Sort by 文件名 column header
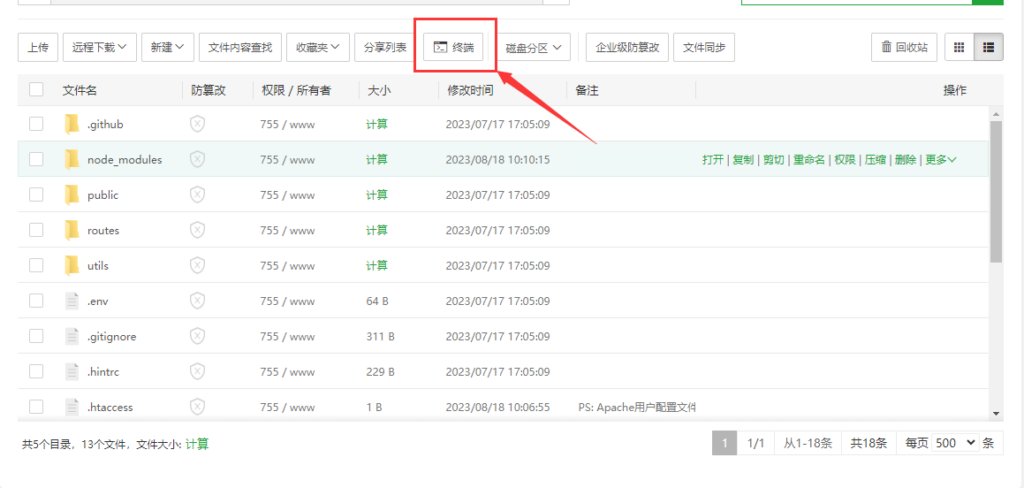 (x=80, y=90)
